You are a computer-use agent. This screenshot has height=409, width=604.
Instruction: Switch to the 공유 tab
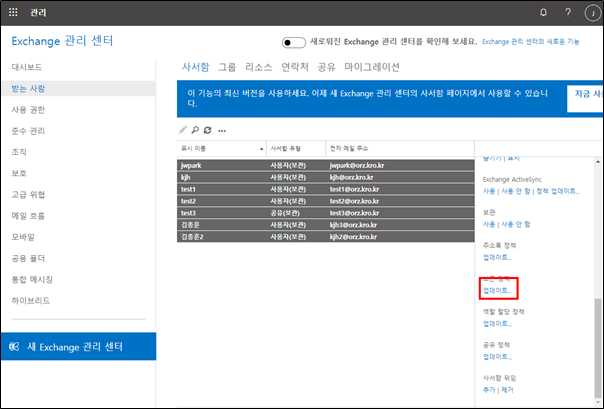coord(327,67)
